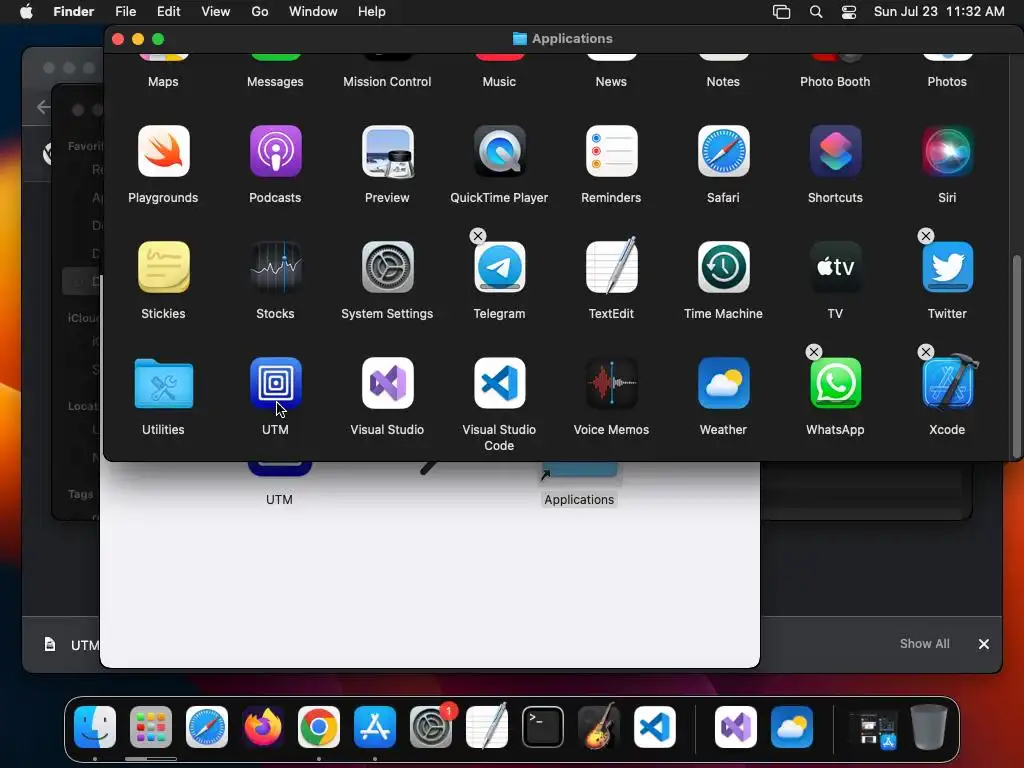Select Visual Studio in the Applications window
Viewport: 1024px width, 768px height.
388,383
